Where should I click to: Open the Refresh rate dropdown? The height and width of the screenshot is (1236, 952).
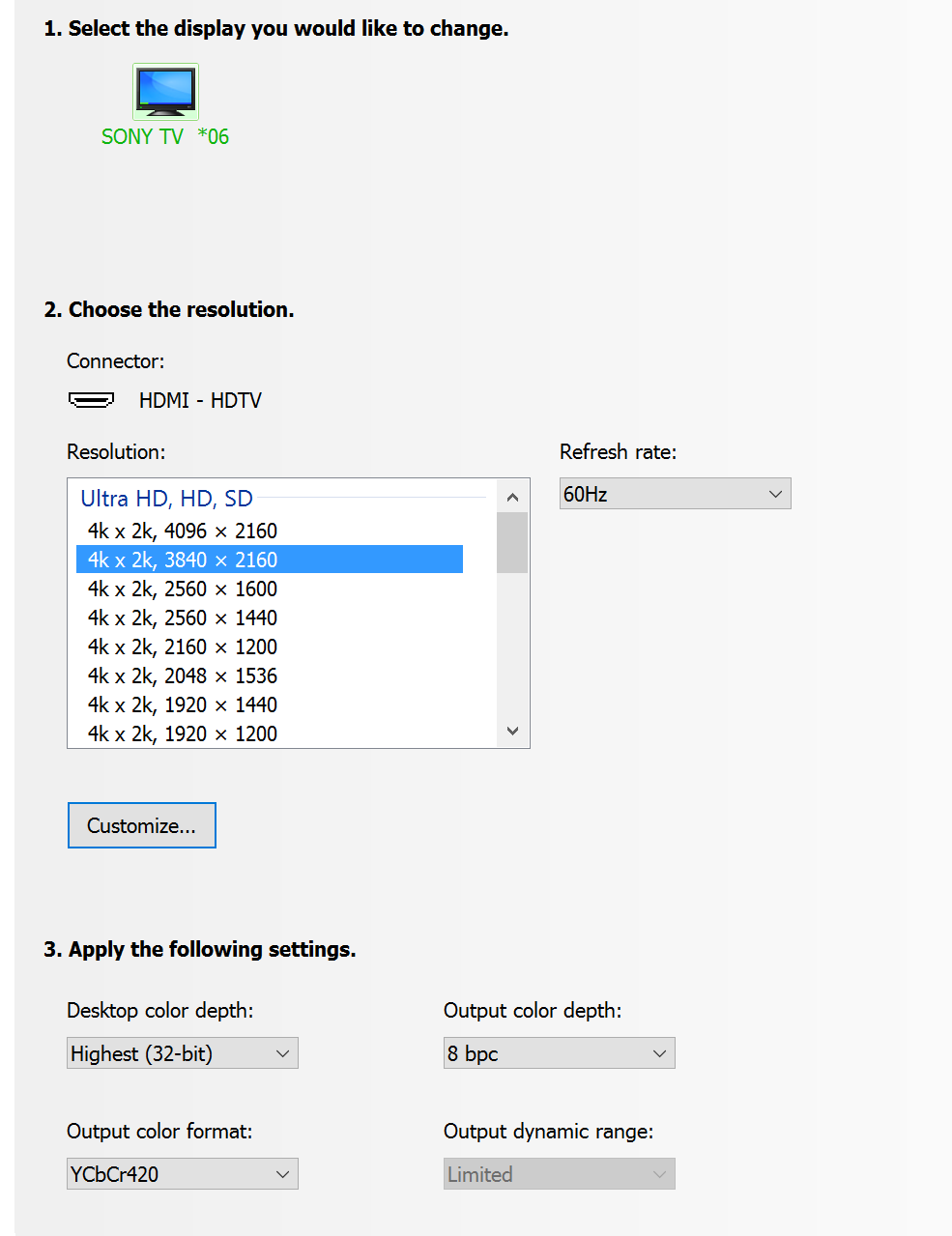[675, 494]
